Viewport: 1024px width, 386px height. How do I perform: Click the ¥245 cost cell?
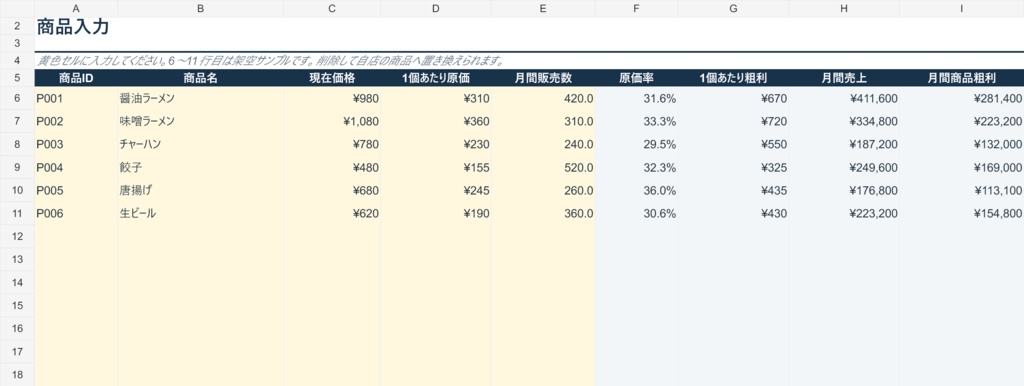436,191
